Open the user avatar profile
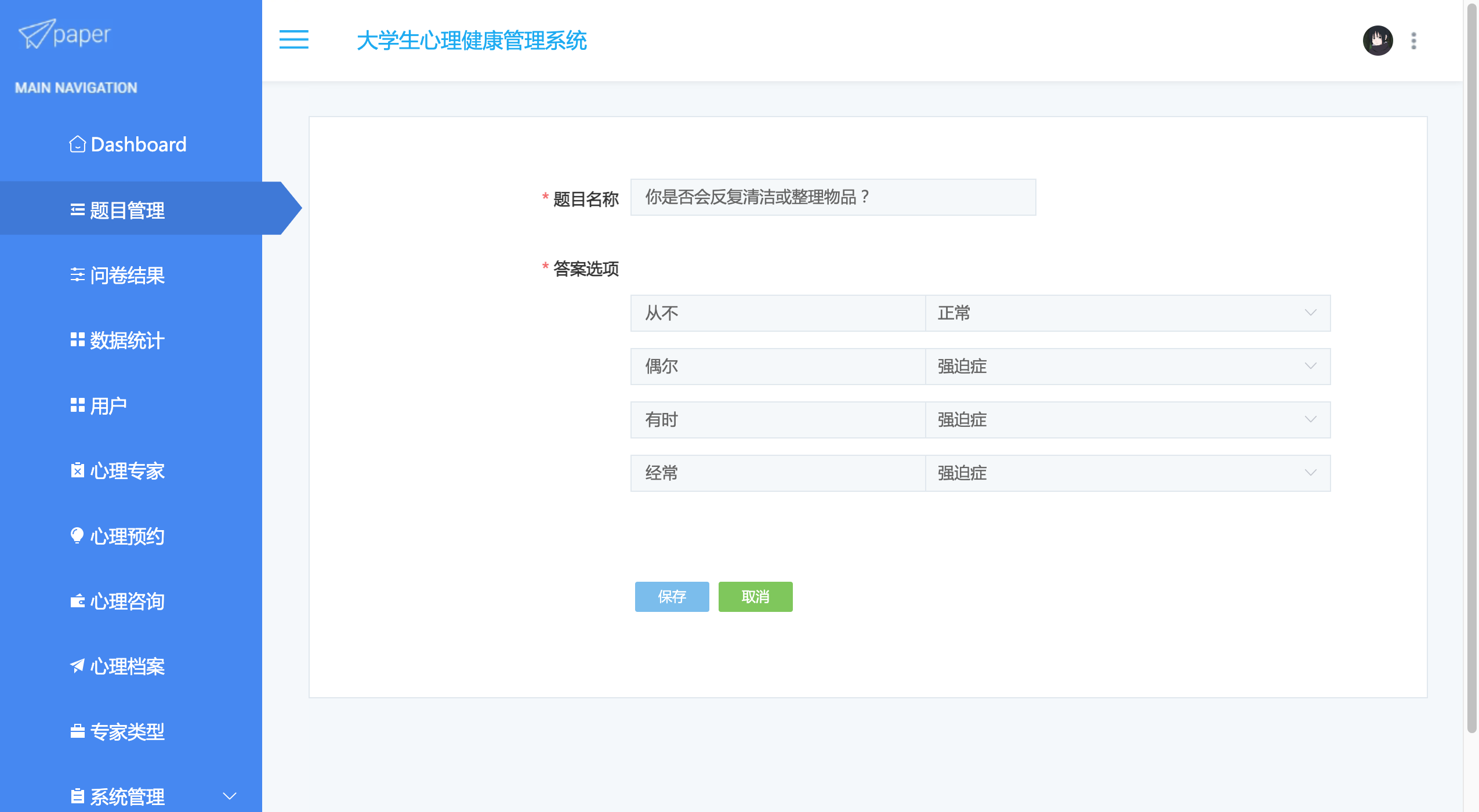This screenshot has width=1479, height=812. 1377,41
